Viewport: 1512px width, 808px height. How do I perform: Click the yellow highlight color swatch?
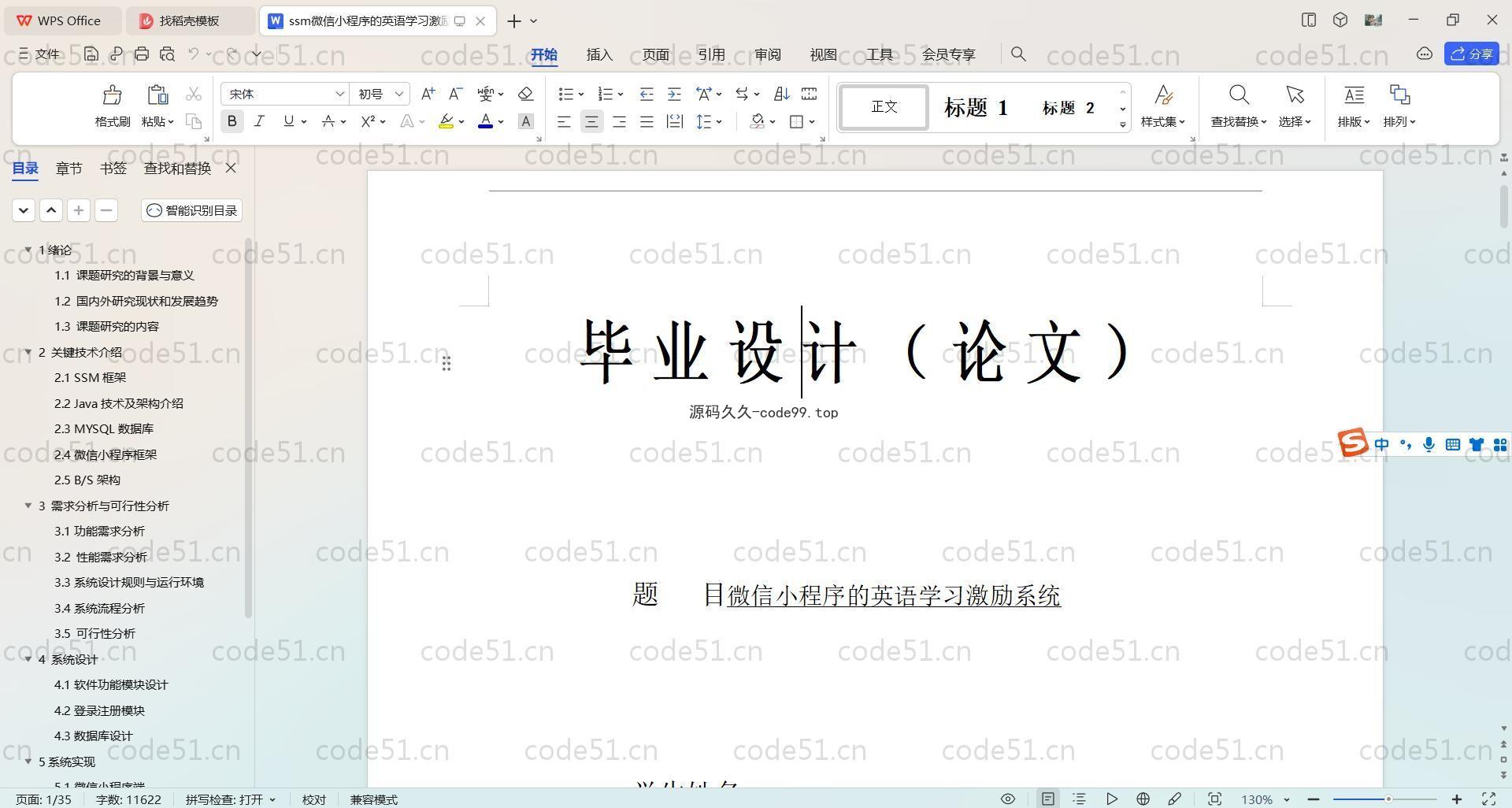447,121
